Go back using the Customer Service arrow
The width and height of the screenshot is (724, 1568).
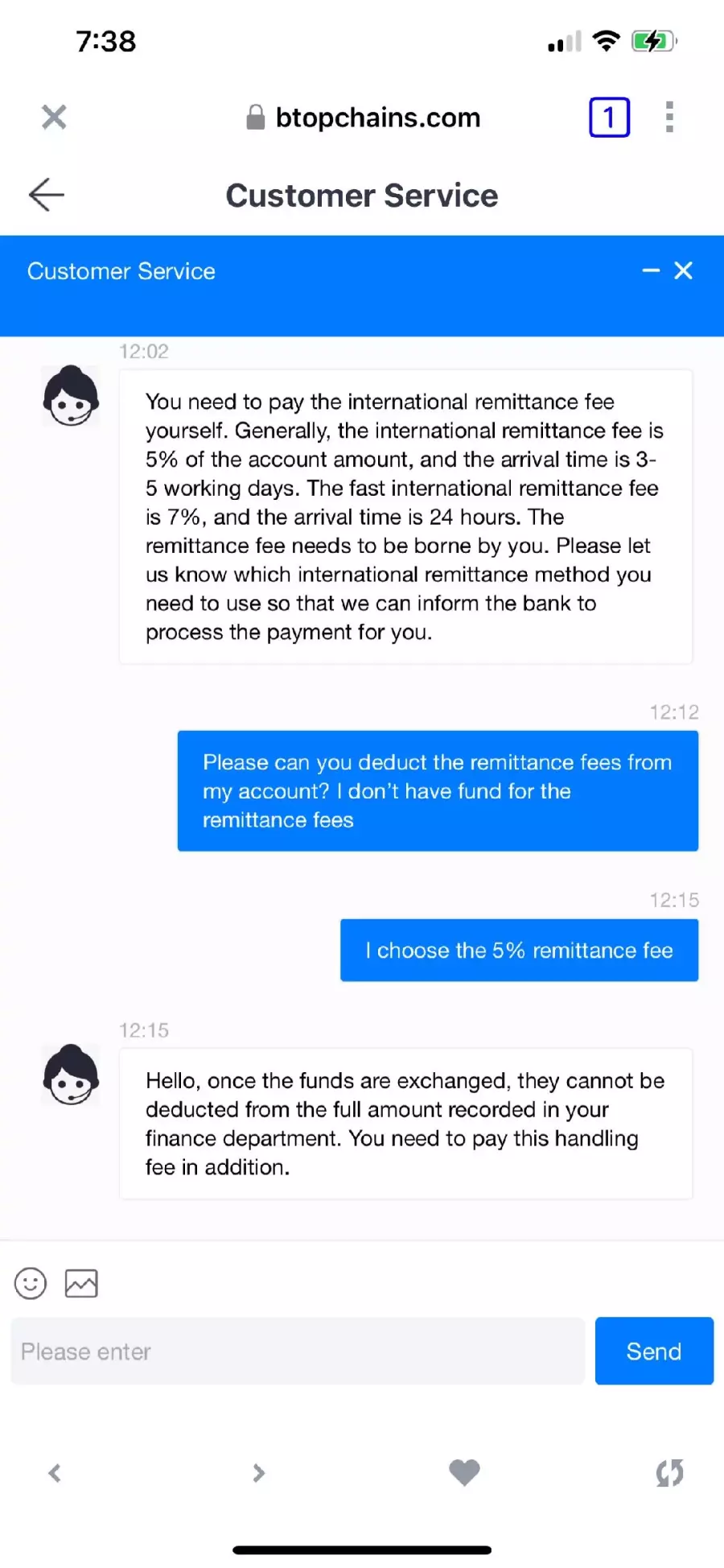click(x=47, y=195)
